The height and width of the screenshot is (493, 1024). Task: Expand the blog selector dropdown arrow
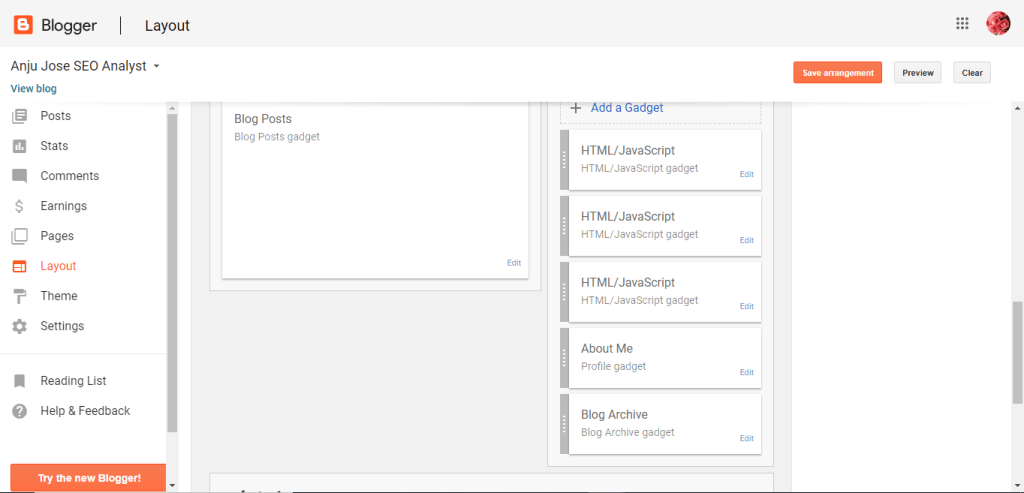pyautogui.click(x=157, y=66)
